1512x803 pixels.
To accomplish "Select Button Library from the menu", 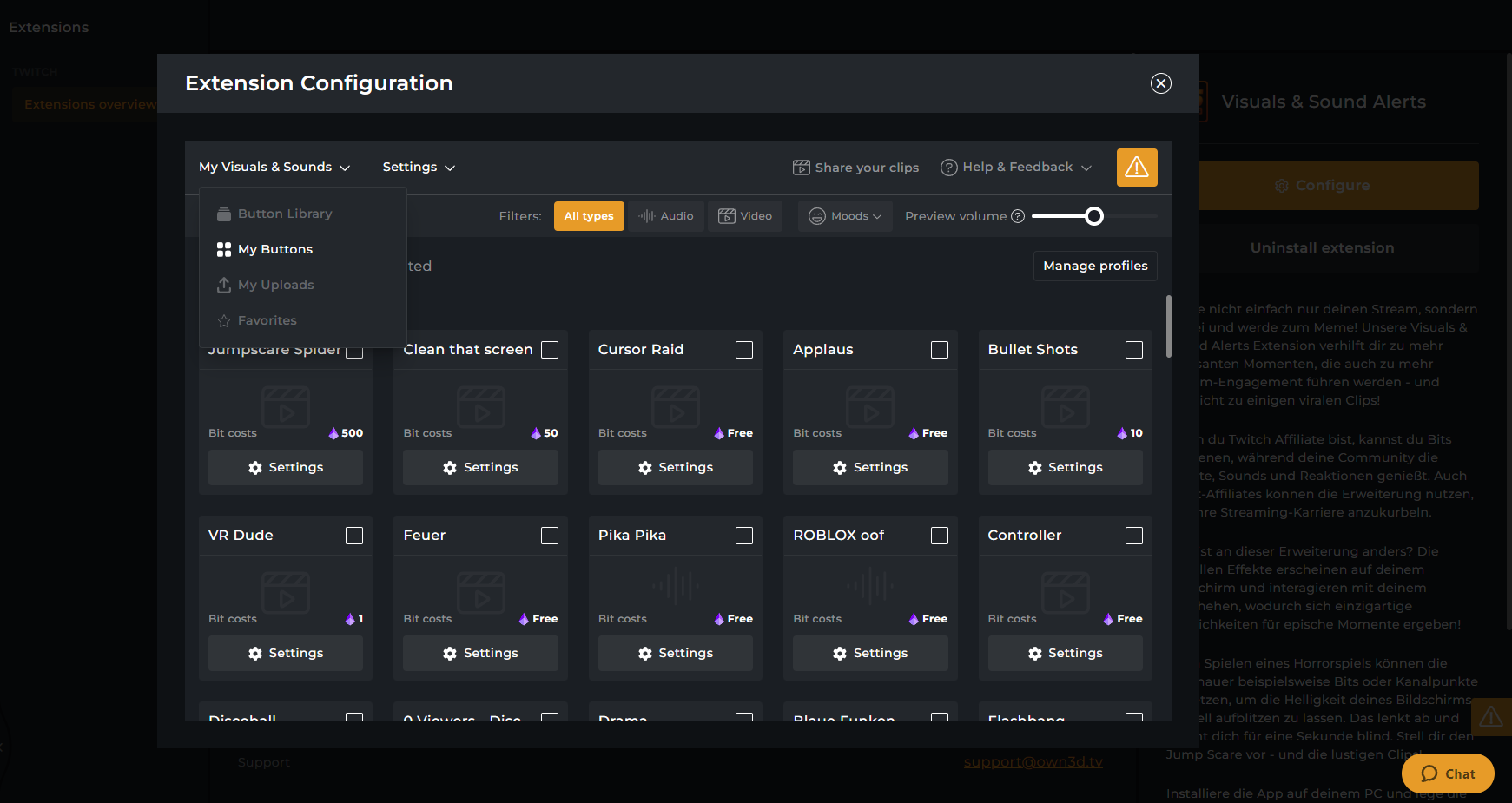I will 303,214.
